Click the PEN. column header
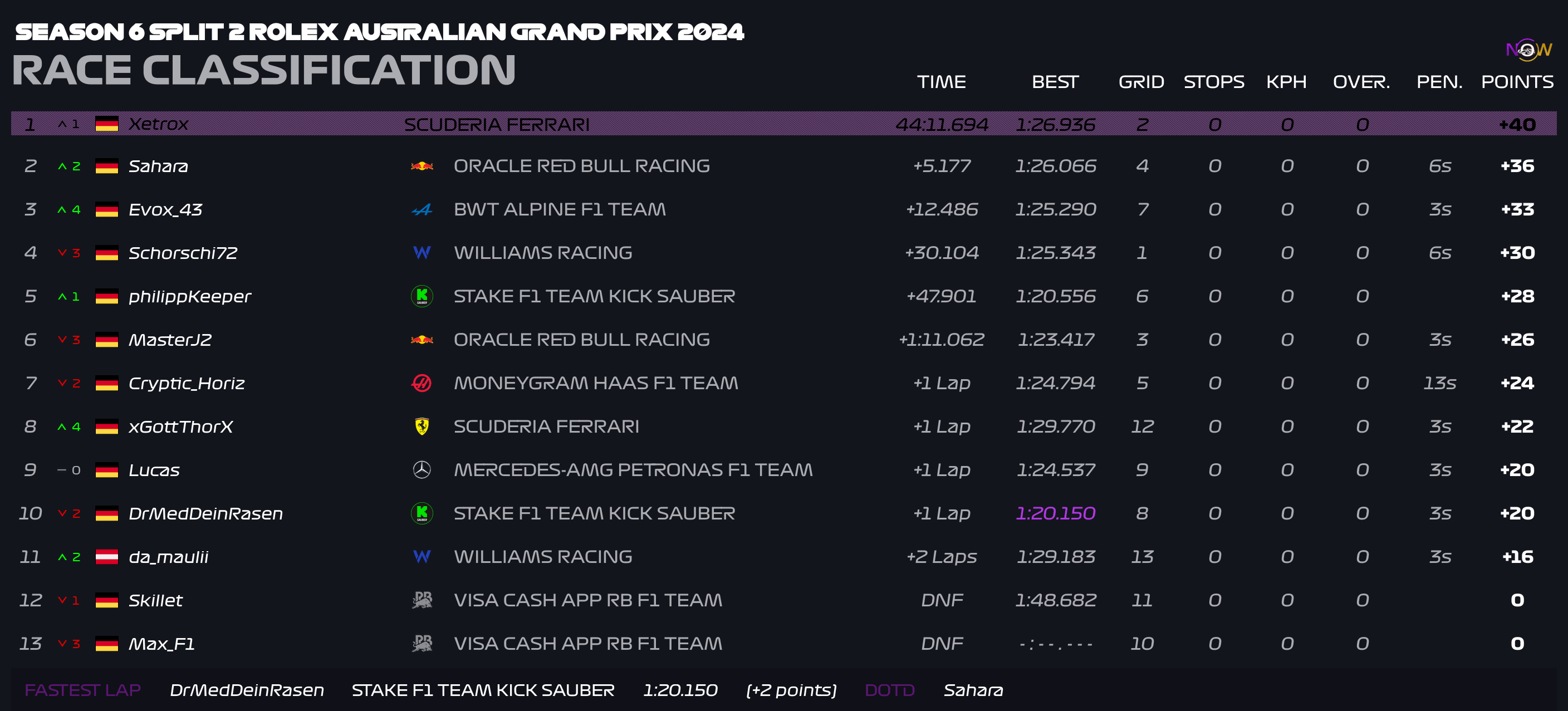Image resolution: width=1568 pixels, height=711 pixels. 1439,82
